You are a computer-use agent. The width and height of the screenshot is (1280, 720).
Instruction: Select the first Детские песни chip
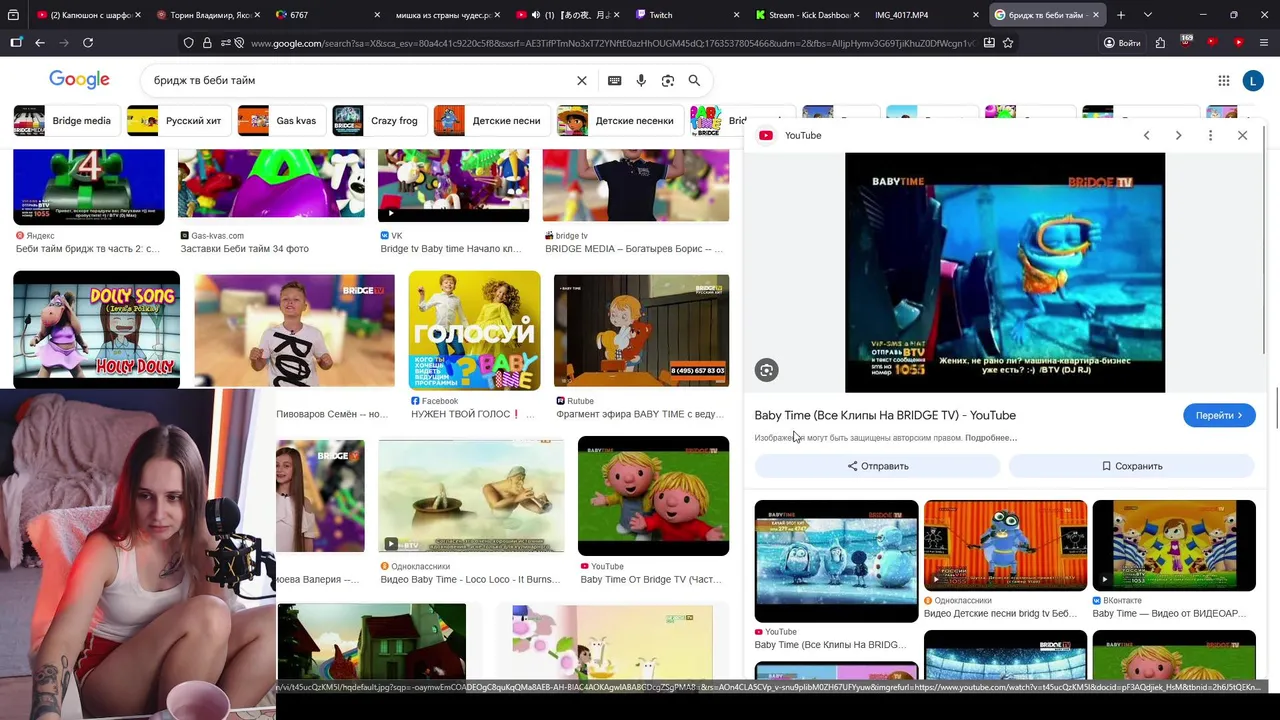492,121
